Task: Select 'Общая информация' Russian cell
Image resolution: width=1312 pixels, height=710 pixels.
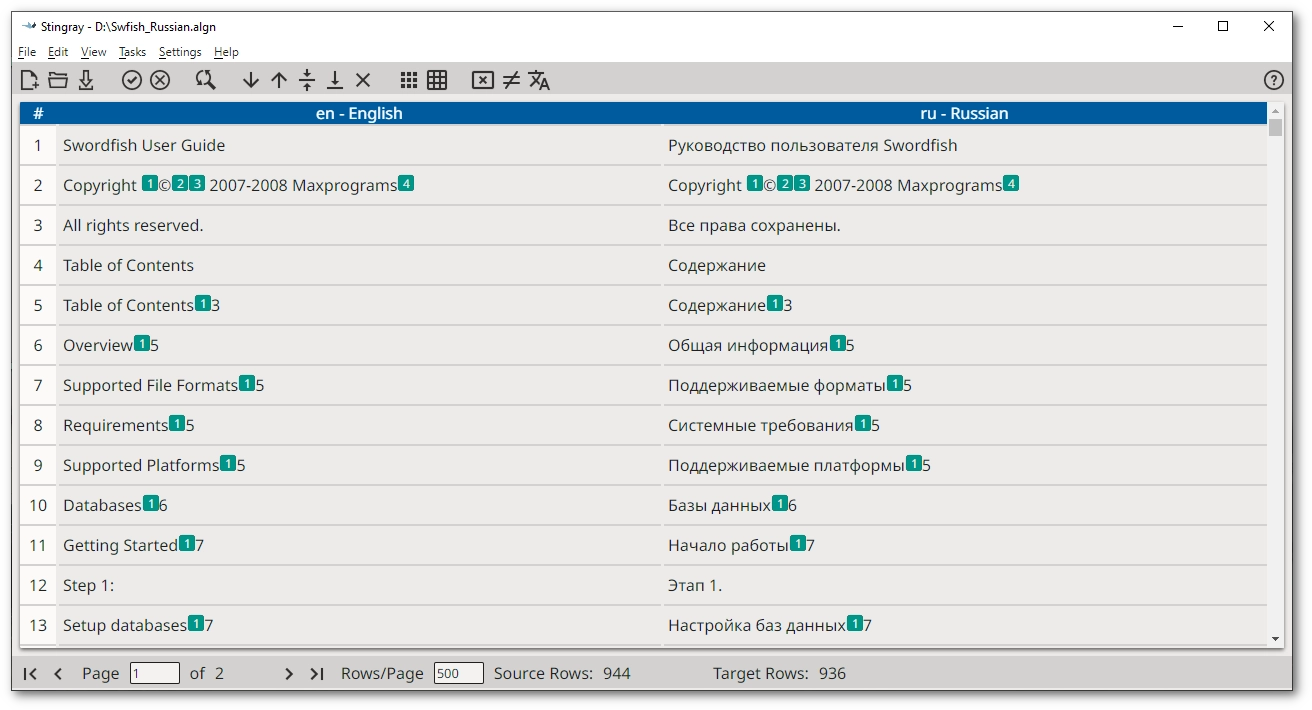Action: (965, 345)
